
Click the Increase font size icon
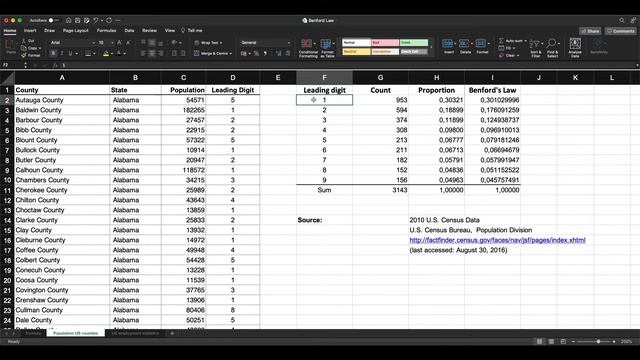pyautogui.click(x=120, y=42)
